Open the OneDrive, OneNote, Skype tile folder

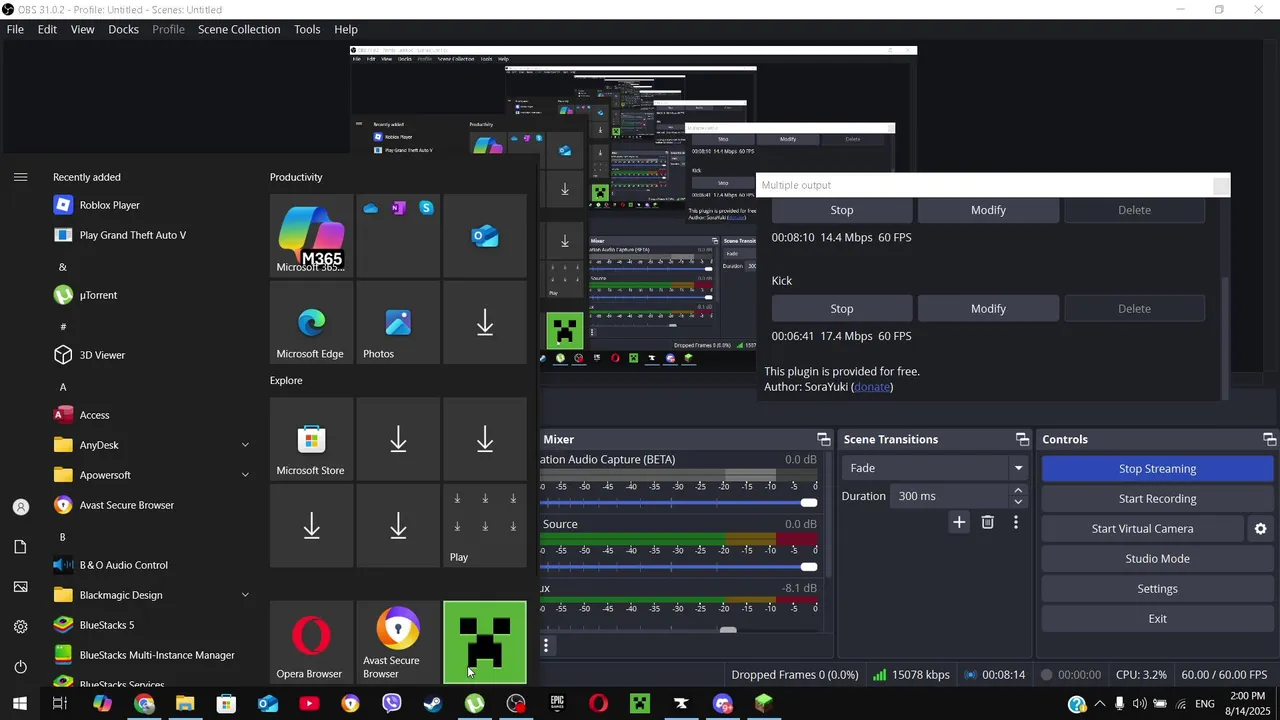click(398, 235)
